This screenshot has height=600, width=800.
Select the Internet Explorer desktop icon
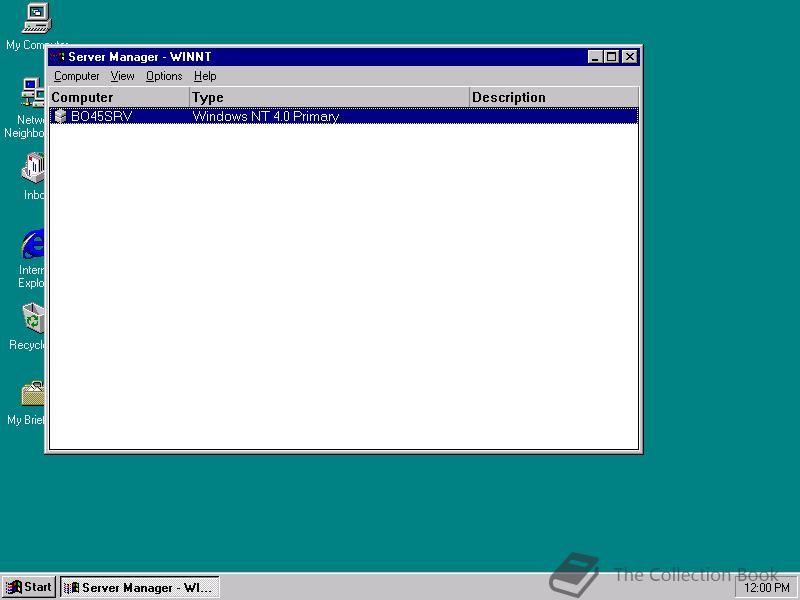click(x=33, y=244)
